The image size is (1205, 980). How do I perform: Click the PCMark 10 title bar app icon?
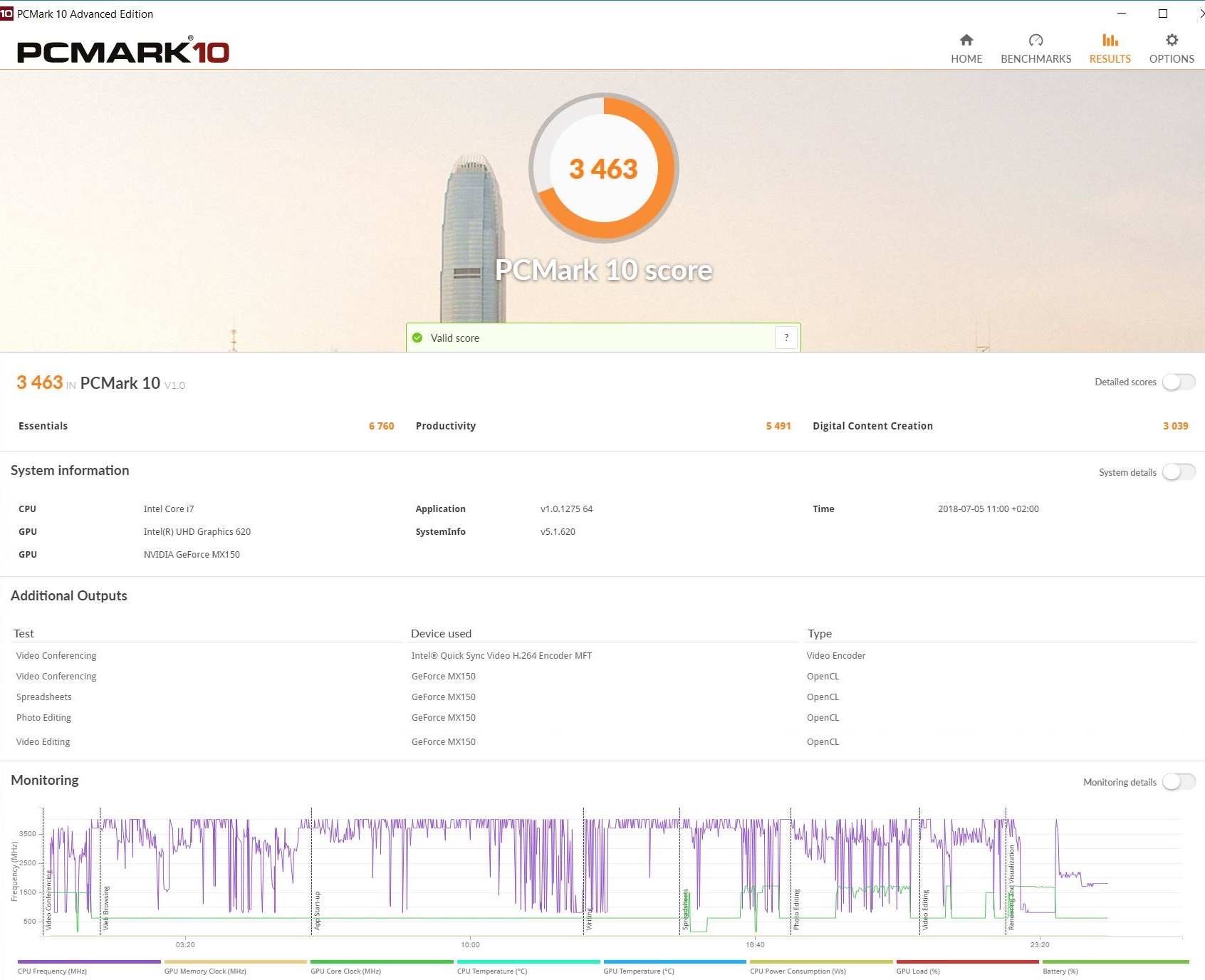coord(6,14)
